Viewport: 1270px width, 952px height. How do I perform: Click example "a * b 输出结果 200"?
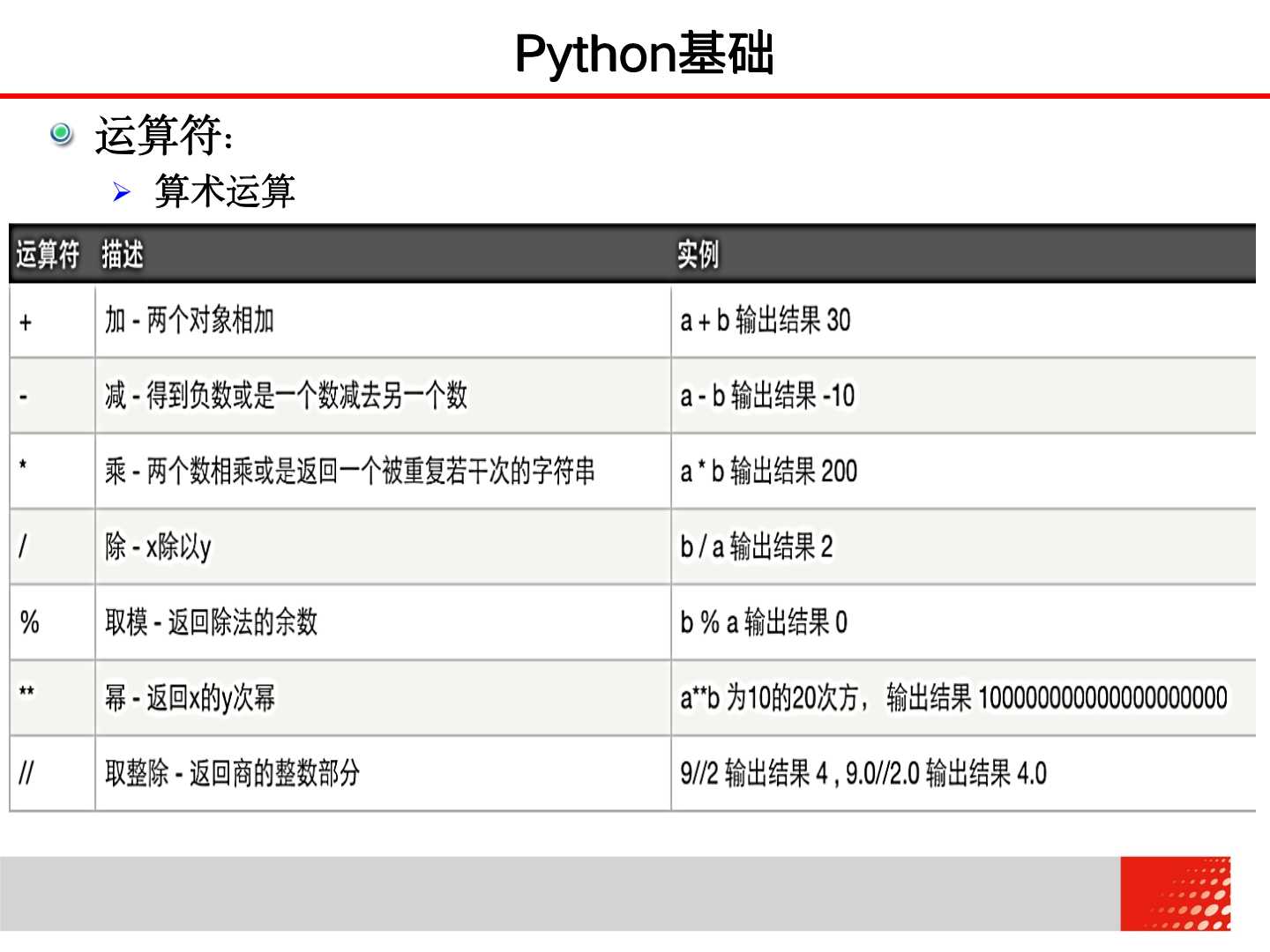[768, 472]
